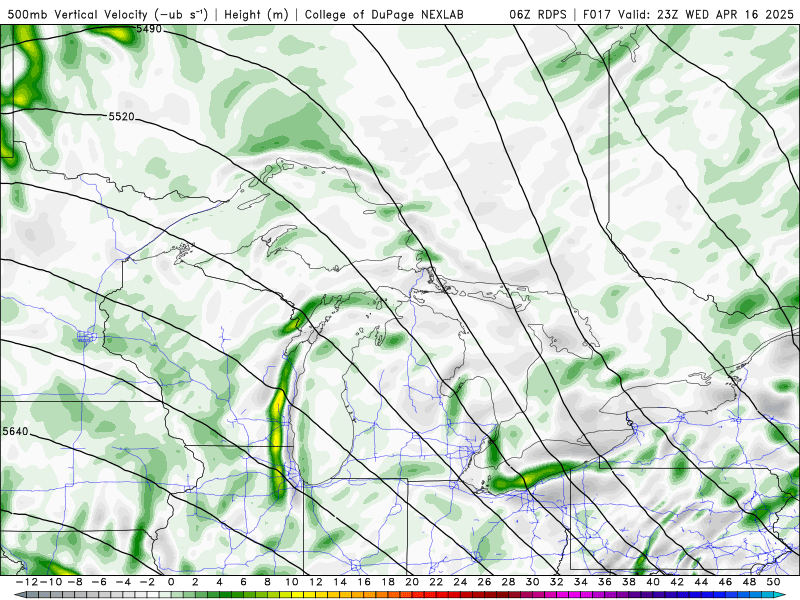Screen dimensions: 800x600
Task: Click the 32 value on color scale
Action: click(x=557, y=582)
